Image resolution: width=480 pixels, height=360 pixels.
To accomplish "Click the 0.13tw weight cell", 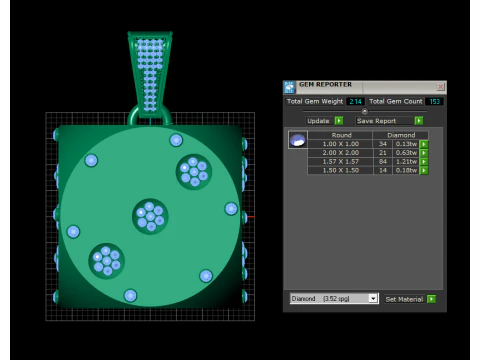I will (x=406, y=144).
